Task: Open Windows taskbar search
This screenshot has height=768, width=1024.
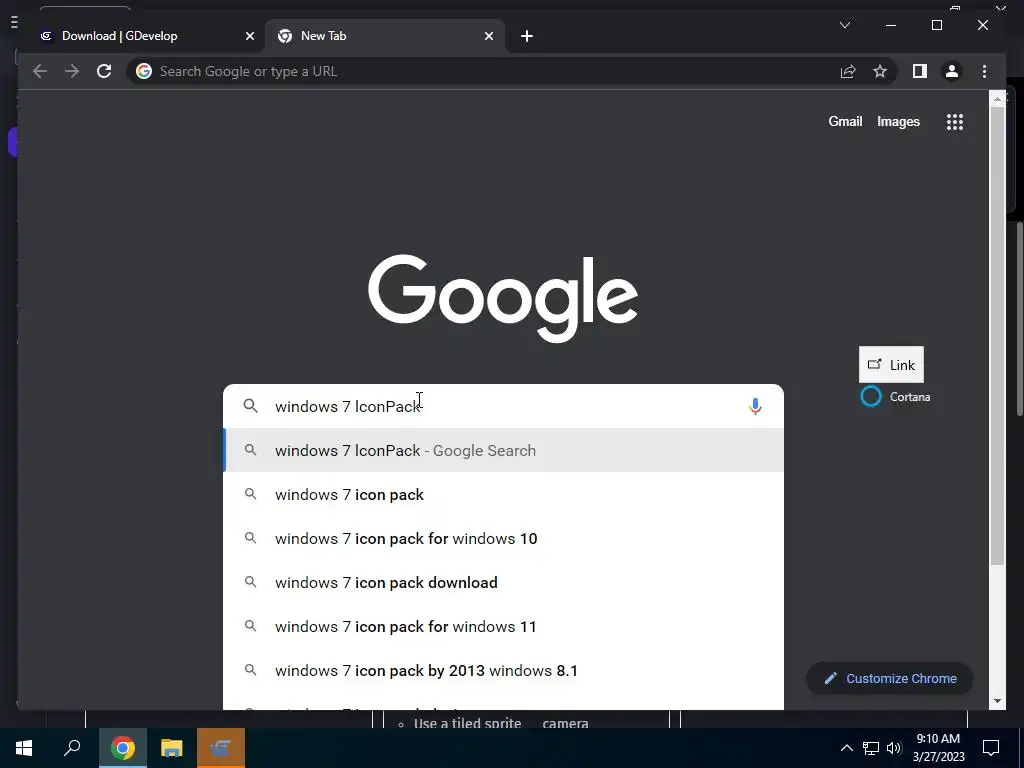Action: tap(72, 748)
